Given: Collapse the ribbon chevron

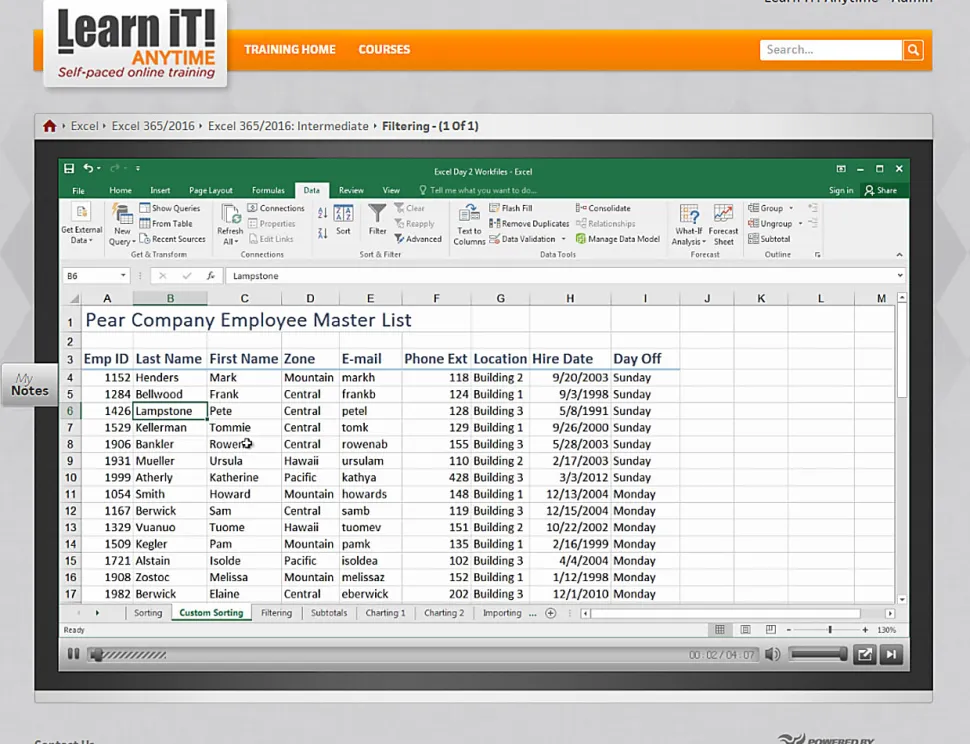Looking at the screenshot, I should 899,255.
